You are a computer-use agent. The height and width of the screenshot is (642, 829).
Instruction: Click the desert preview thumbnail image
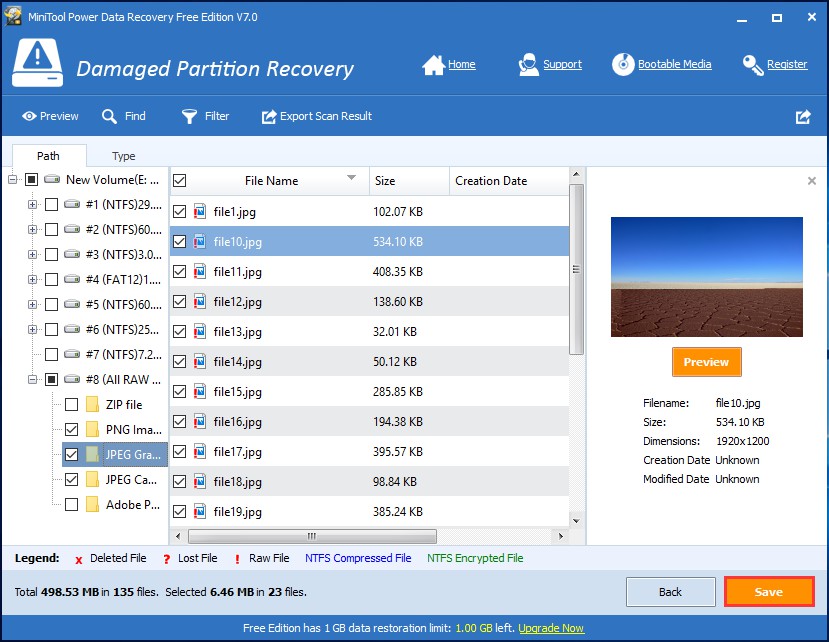[706, 277]
